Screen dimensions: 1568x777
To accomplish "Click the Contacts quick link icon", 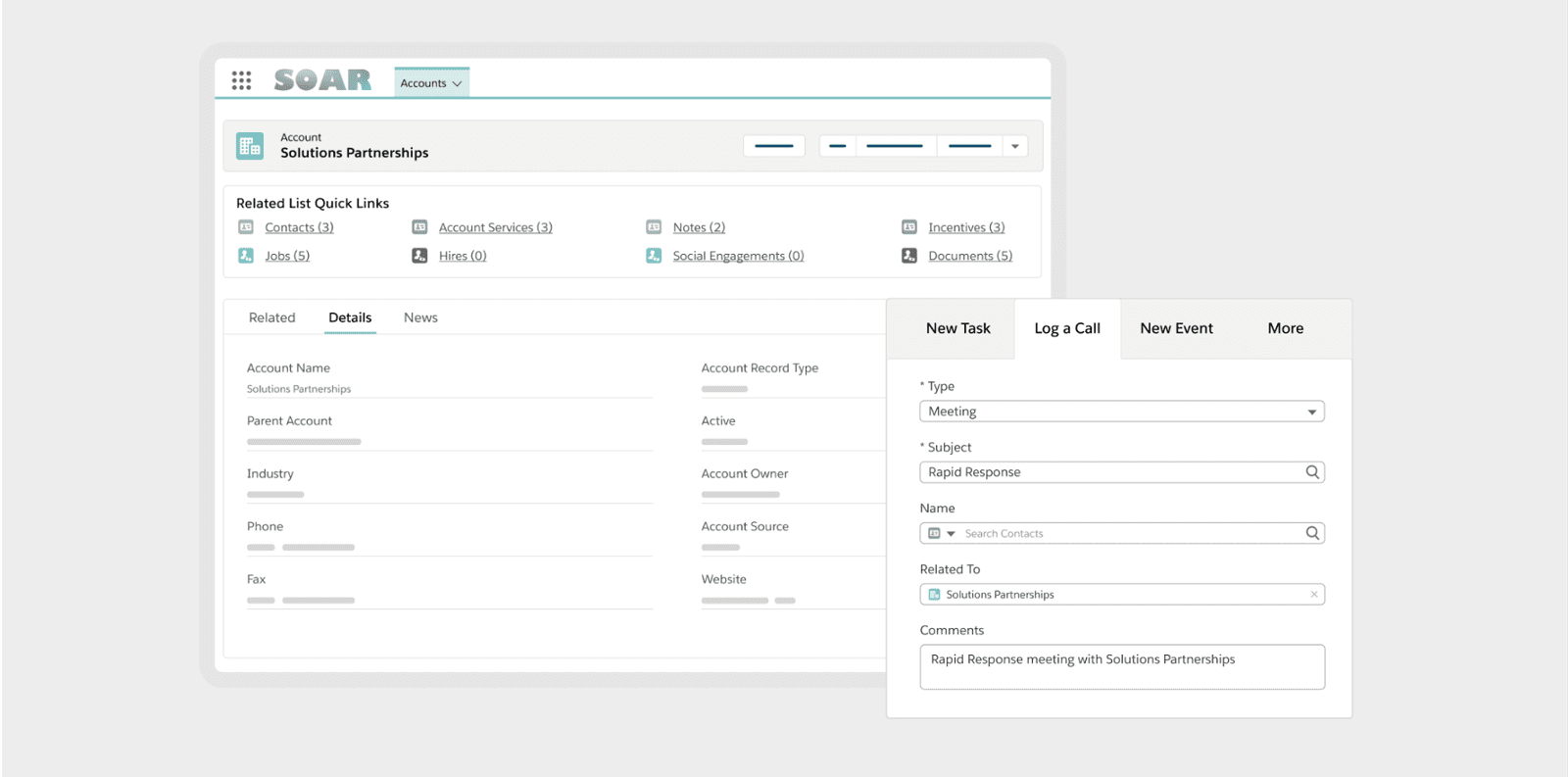I will pyautogui.click(x=246, y=227).
